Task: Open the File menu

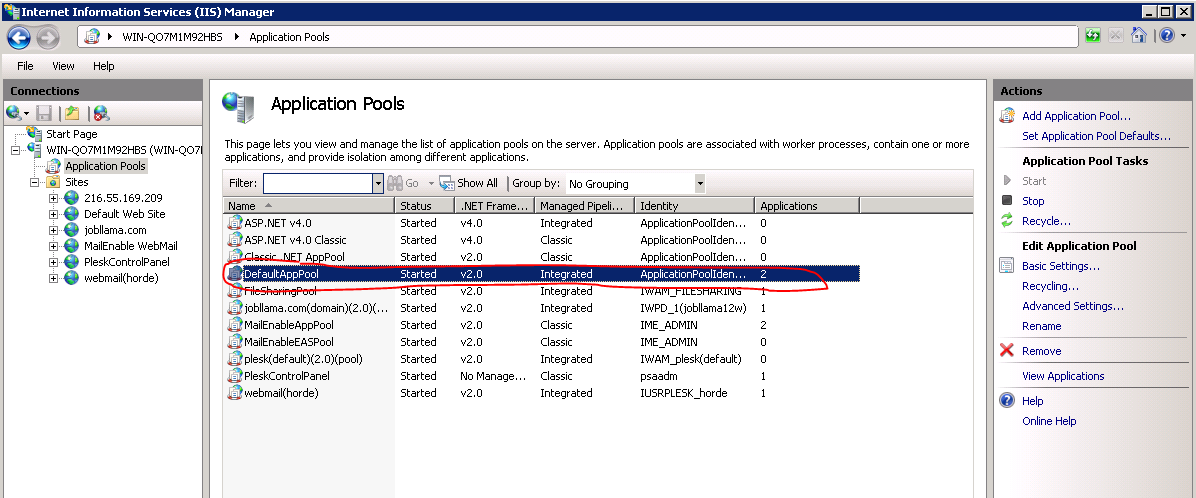Action: pyautogui.click(x=25, y=66)
